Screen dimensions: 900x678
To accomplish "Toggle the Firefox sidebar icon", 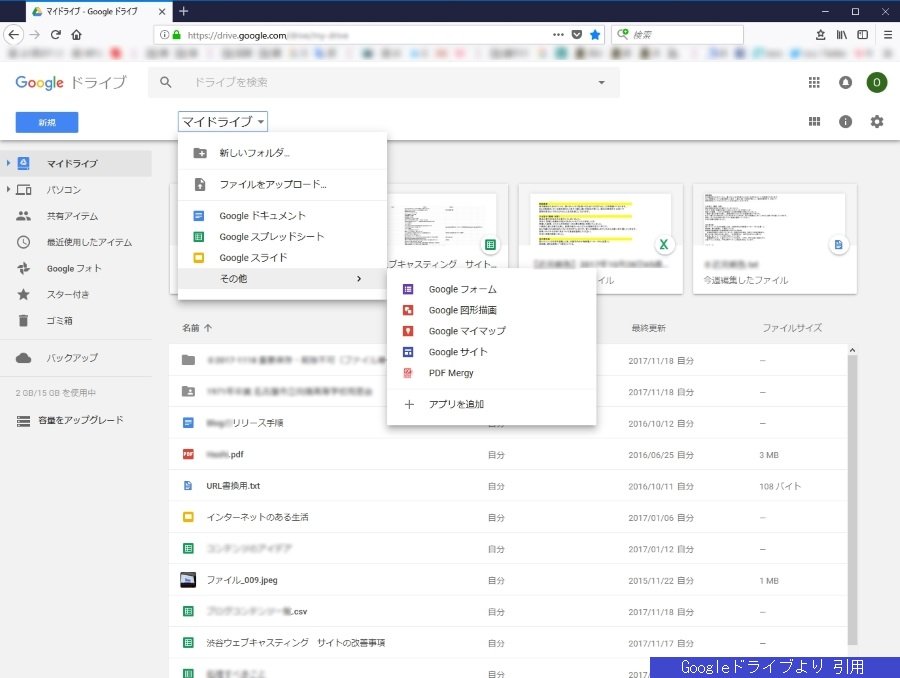I will [x=862, y=34].
